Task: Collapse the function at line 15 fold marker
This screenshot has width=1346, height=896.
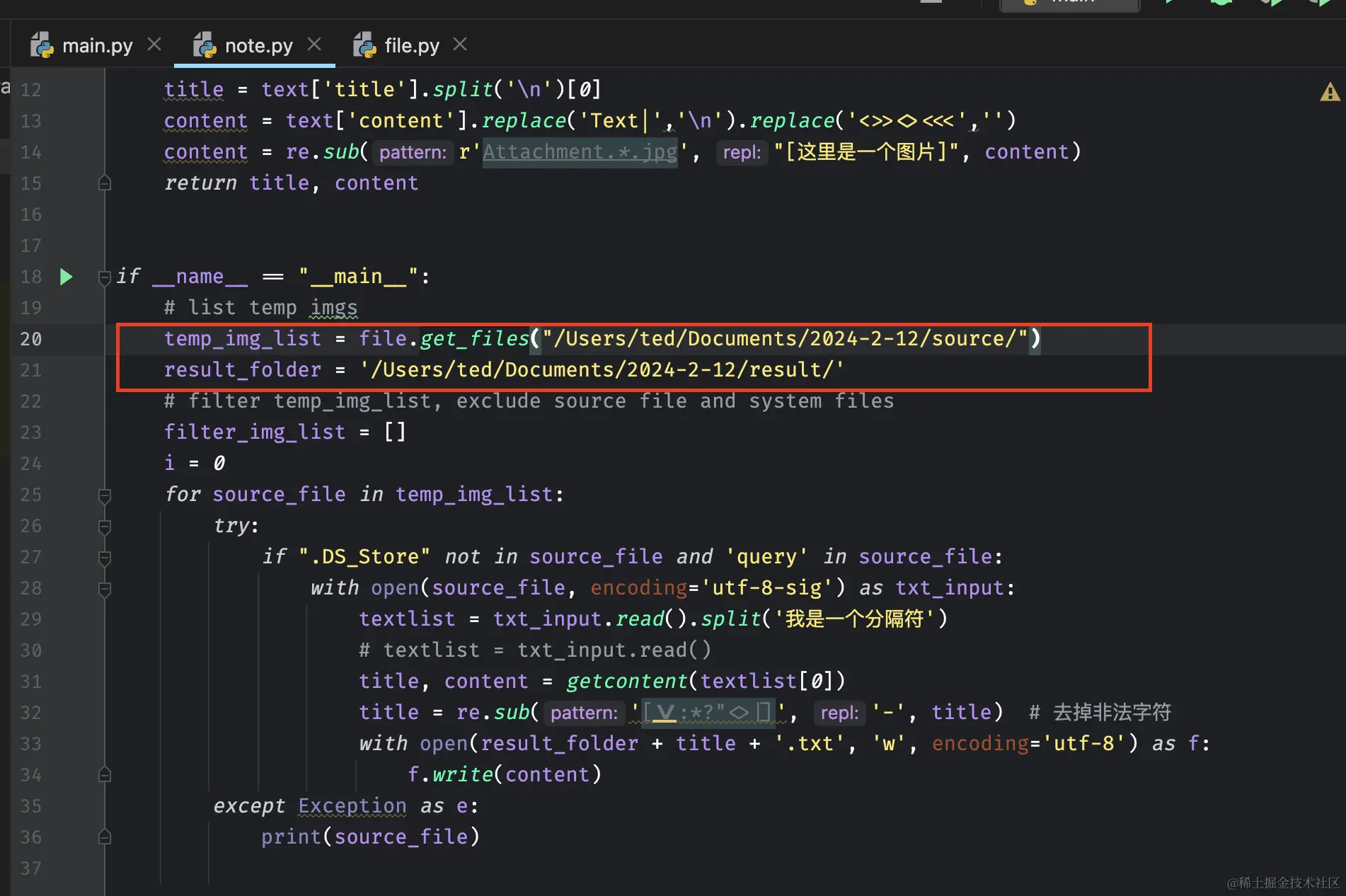Action: tap(105, 183)
